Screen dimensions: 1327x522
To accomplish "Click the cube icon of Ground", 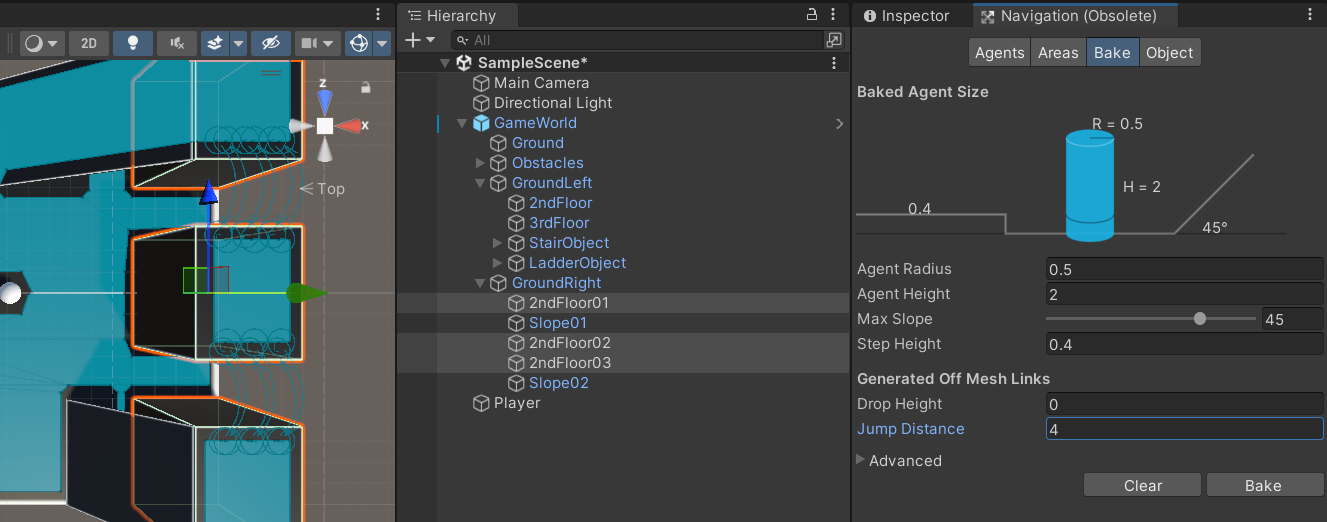I will (x=499, y=143).
